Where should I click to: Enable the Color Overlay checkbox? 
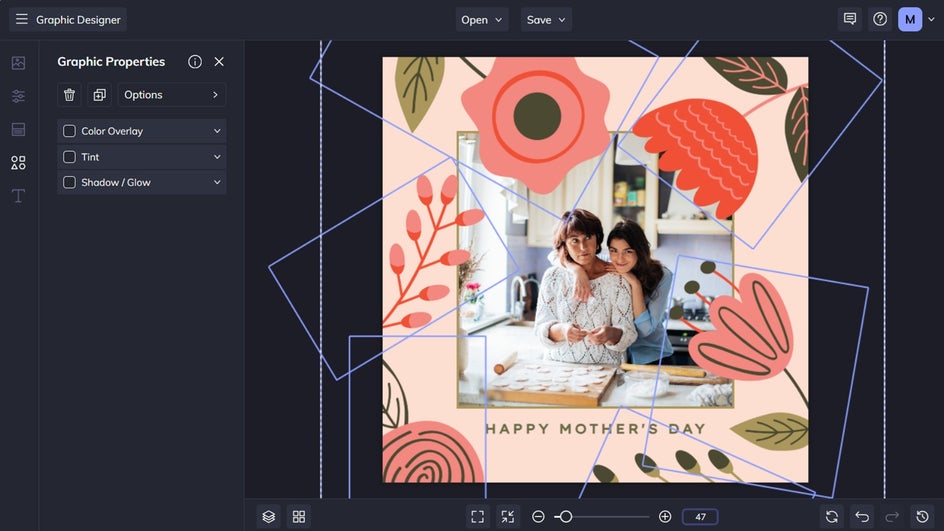coord(69,131)
